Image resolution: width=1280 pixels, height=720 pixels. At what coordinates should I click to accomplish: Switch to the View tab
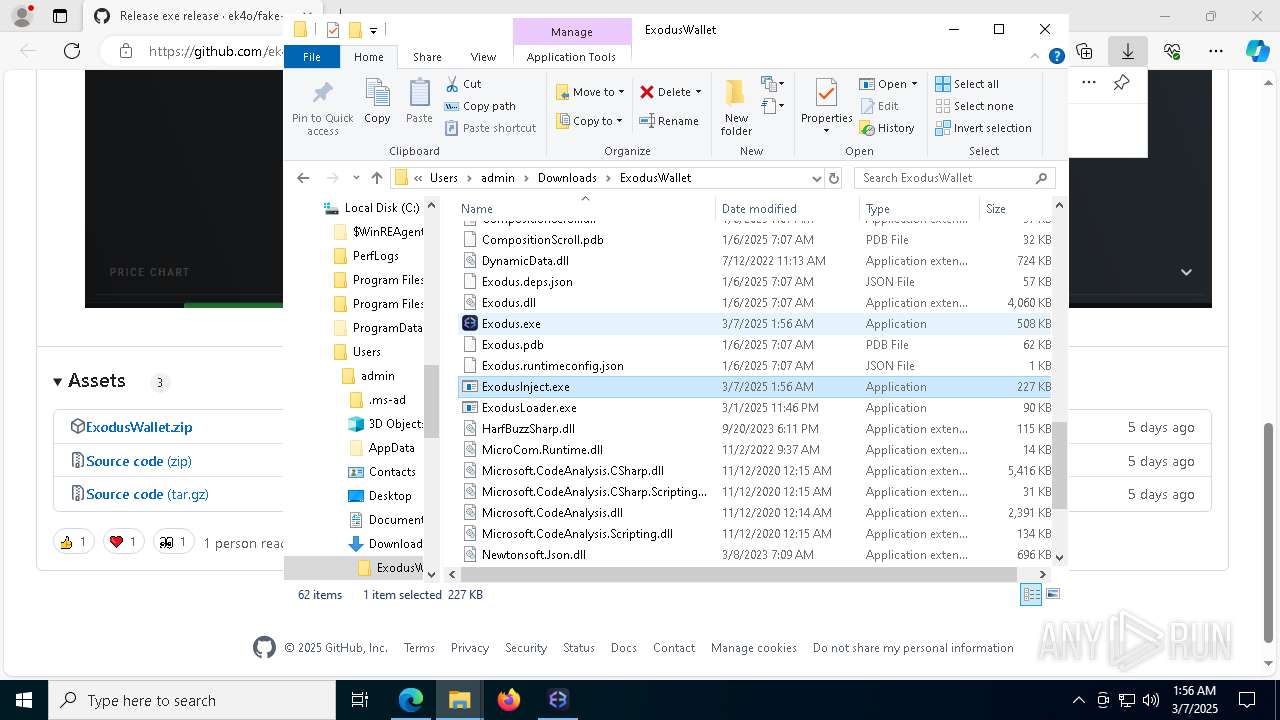click(x=483, y=57)
